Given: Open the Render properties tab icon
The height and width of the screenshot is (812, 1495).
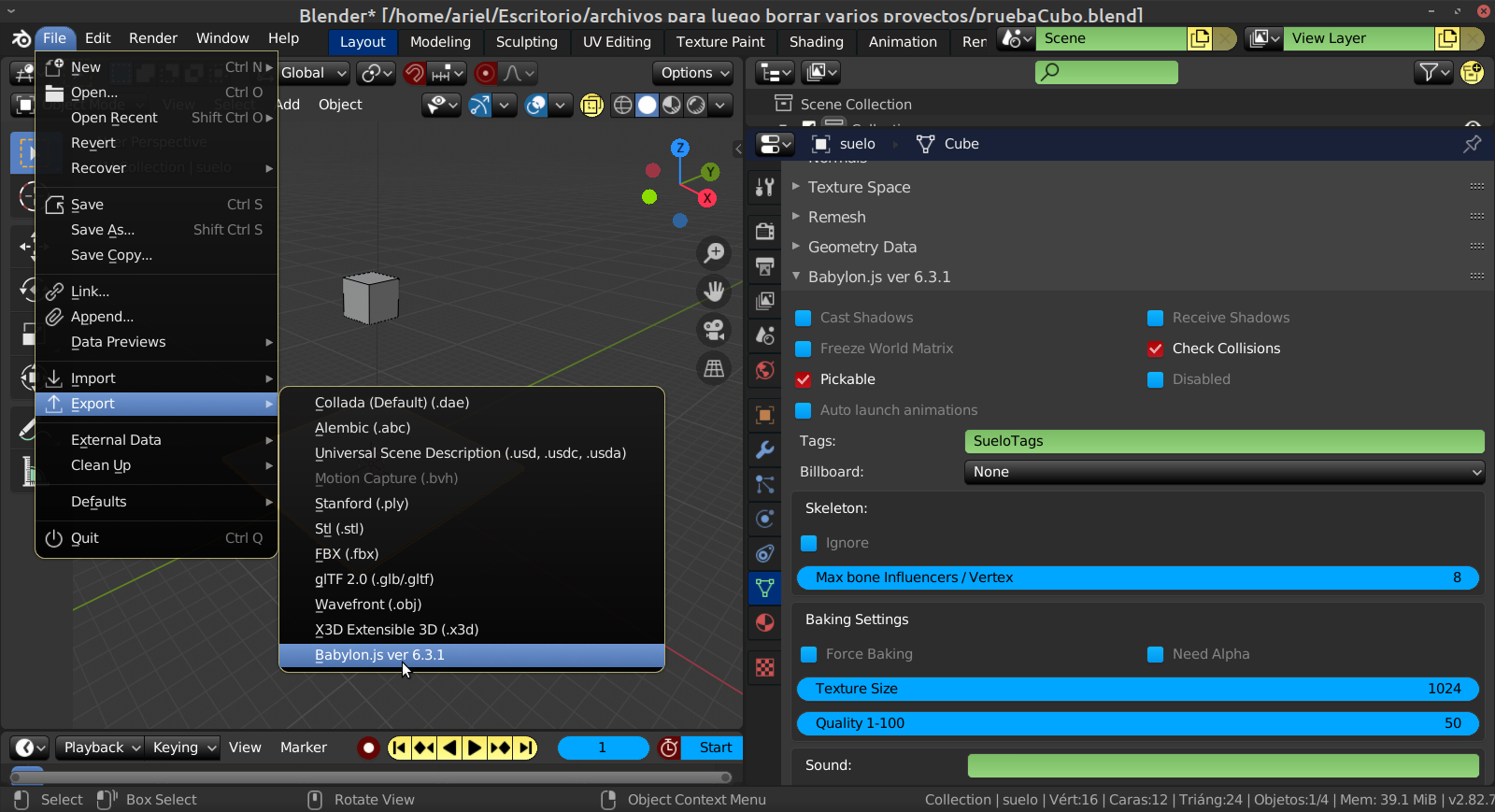Looking at the screenshot, I should click(765, 232).
